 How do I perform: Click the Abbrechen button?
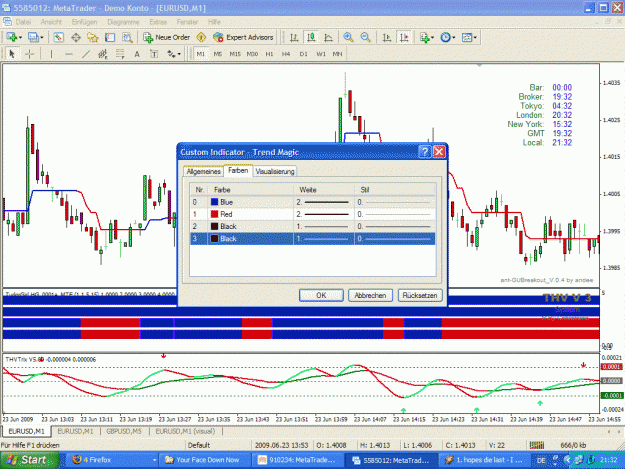click(370, 295)
